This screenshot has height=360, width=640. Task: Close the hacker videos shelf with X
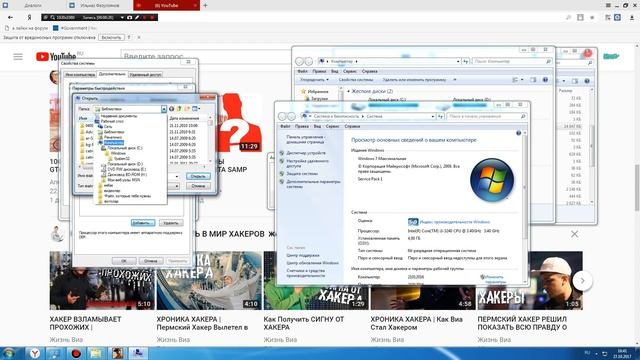[x=574, y=234]
